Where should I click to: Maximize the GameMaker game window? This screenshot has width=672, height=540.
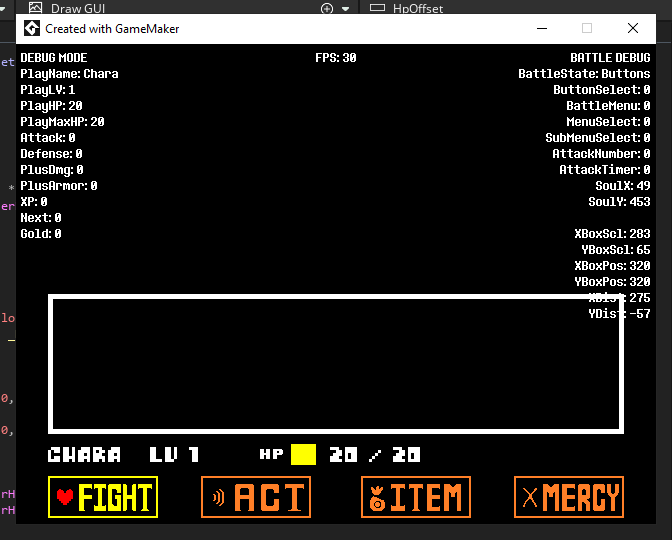click(x=587, y=28)
